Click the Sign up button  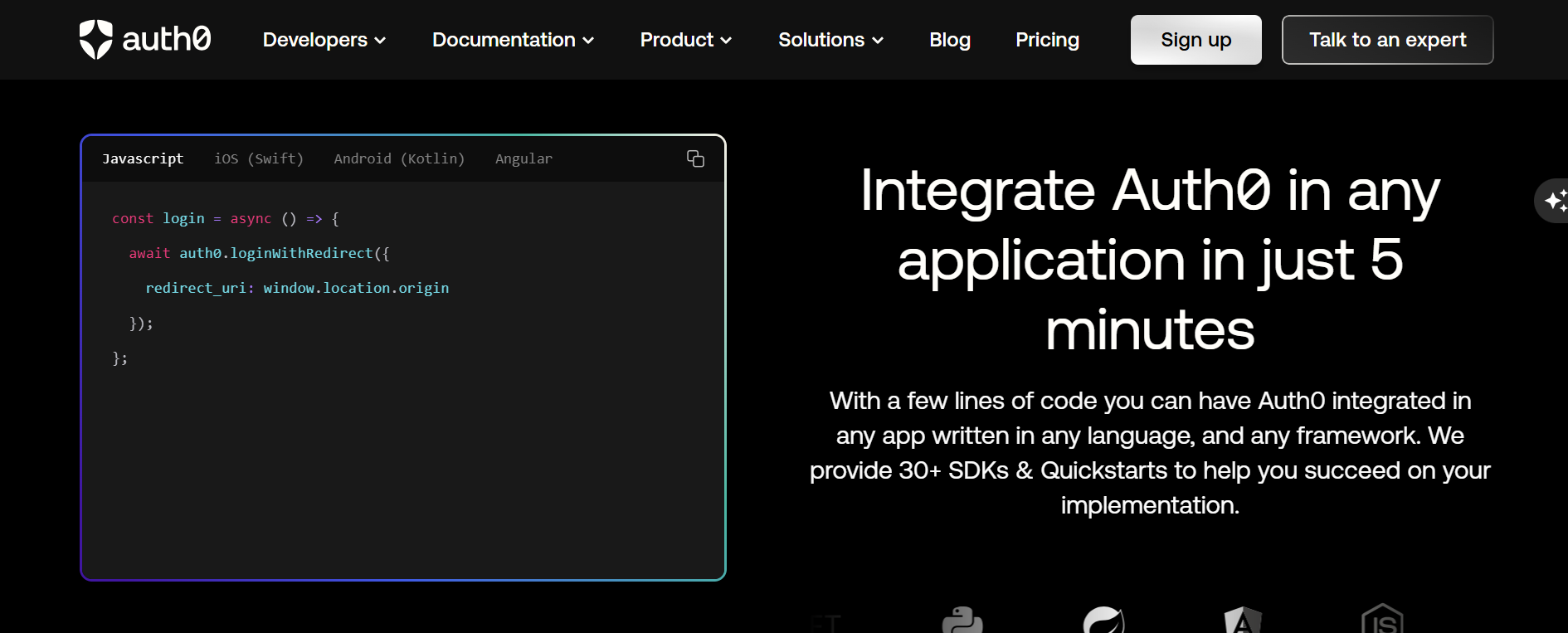[1195, 40]
